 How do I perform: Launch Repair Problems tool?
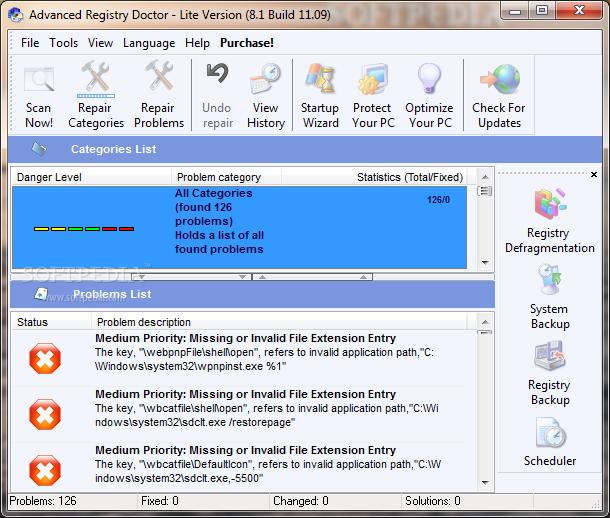[x=159, y=96]
